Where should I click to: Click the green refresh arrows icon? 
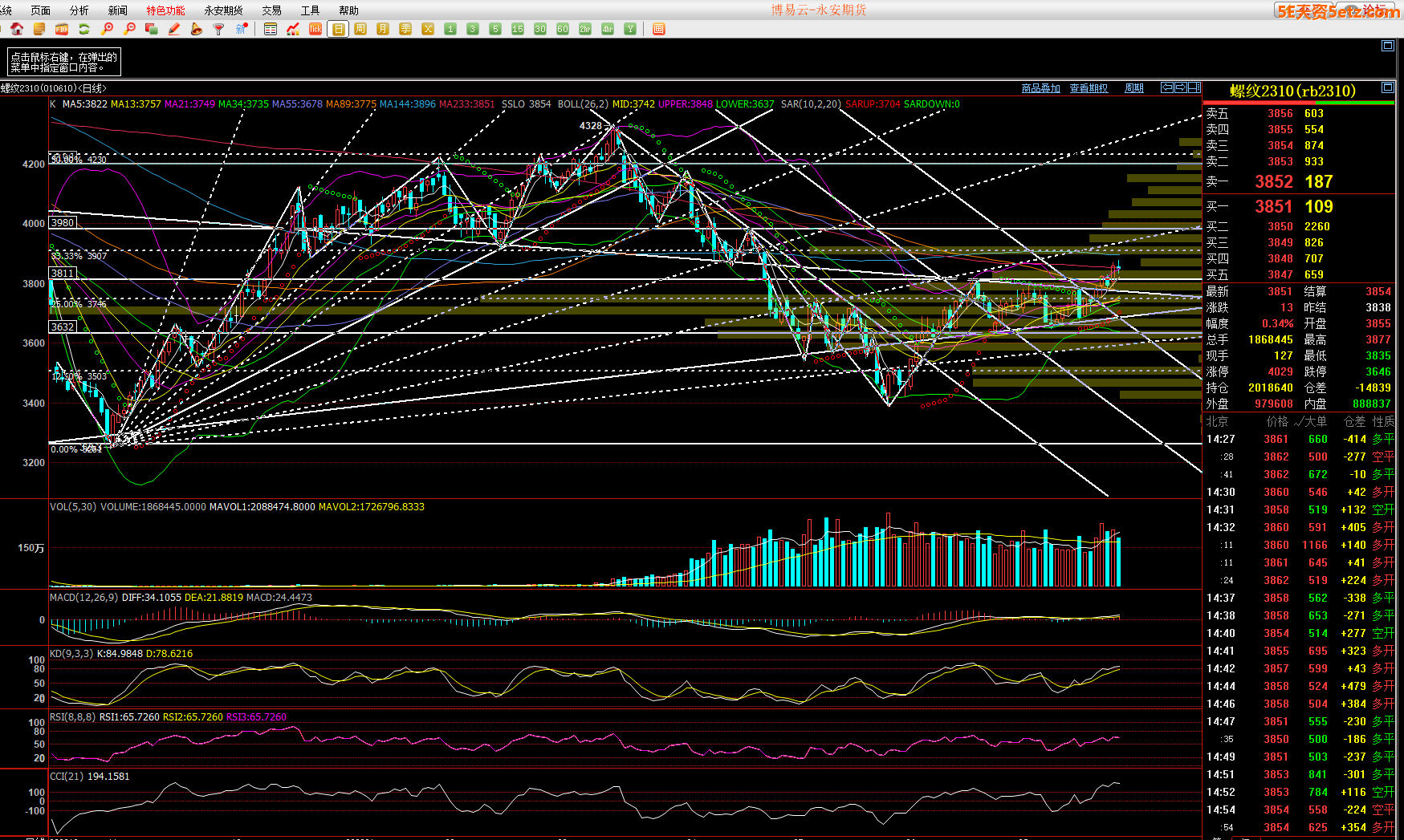(x=84, y=29)
